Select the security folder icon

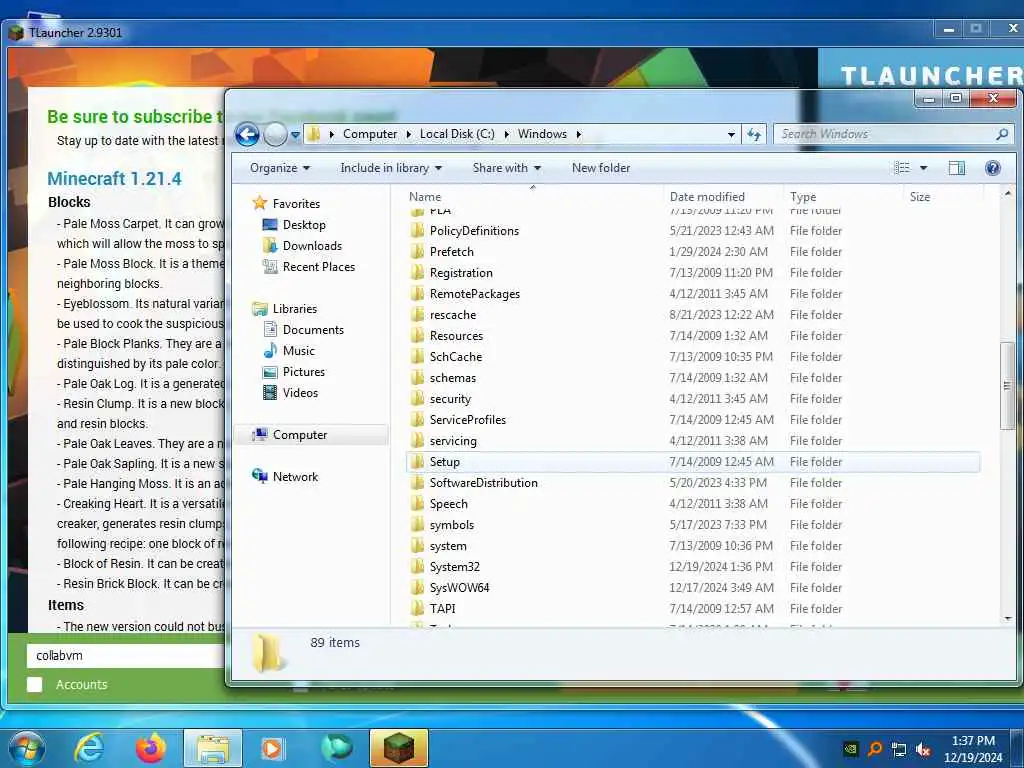click(417, 398)
